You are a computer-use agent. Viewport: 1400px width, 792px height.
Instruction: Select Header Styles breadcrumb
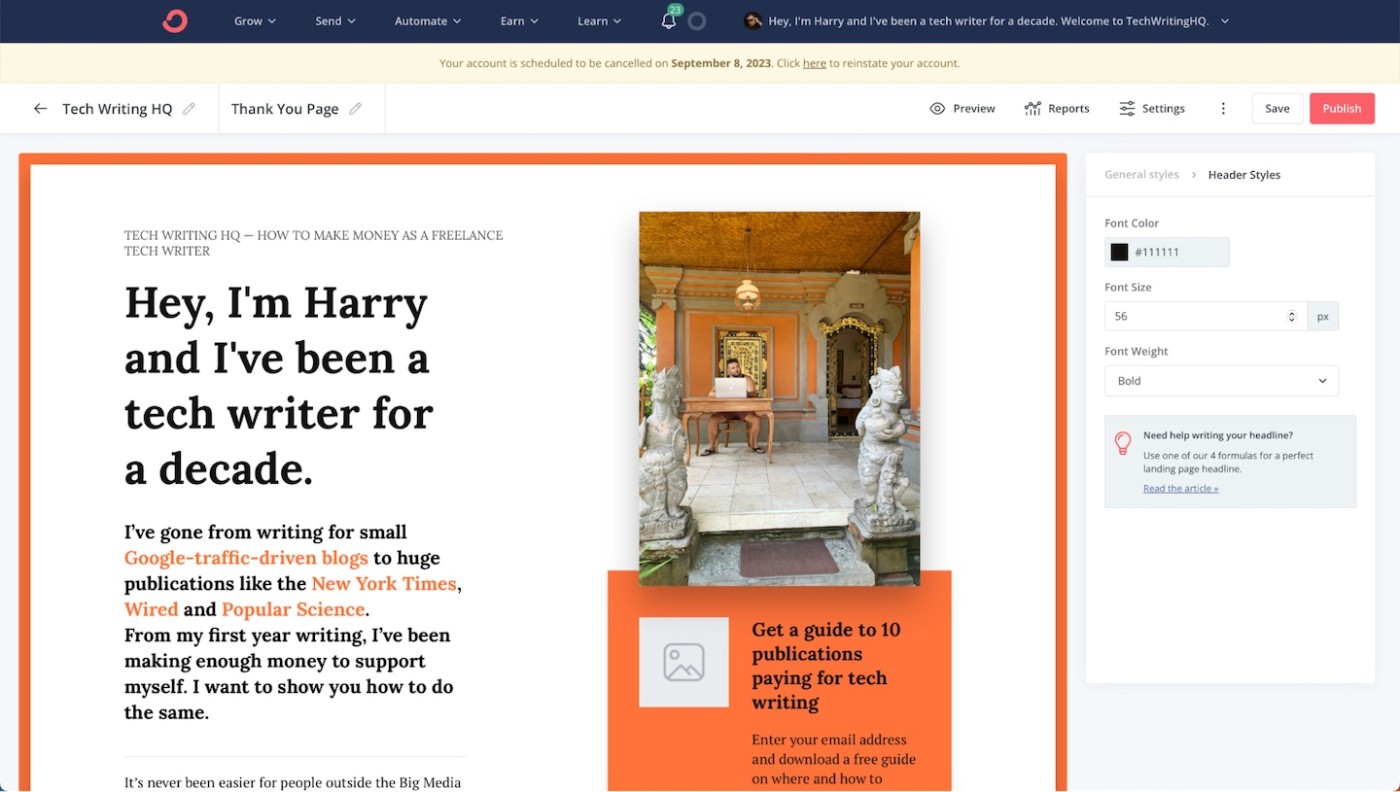(1244, 174)
